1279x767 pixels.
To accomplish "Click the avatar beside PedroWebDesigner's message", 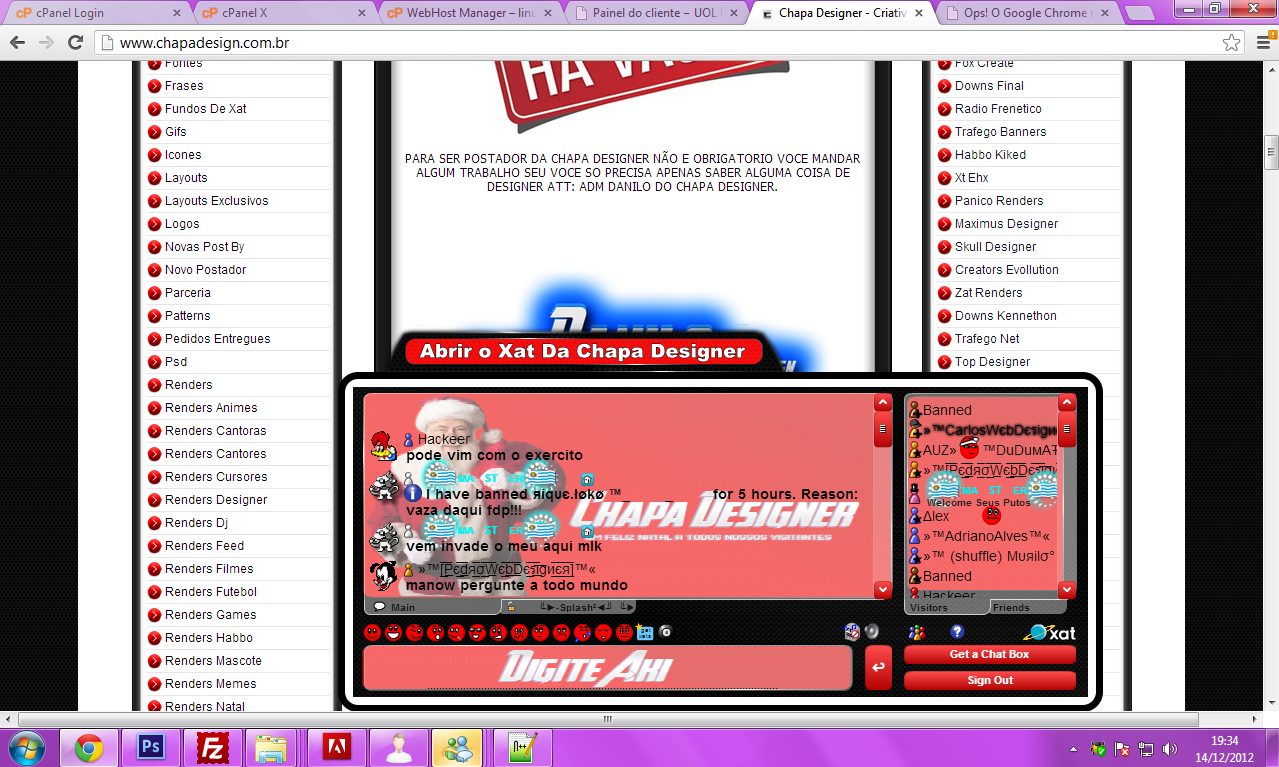I will 384,576.
